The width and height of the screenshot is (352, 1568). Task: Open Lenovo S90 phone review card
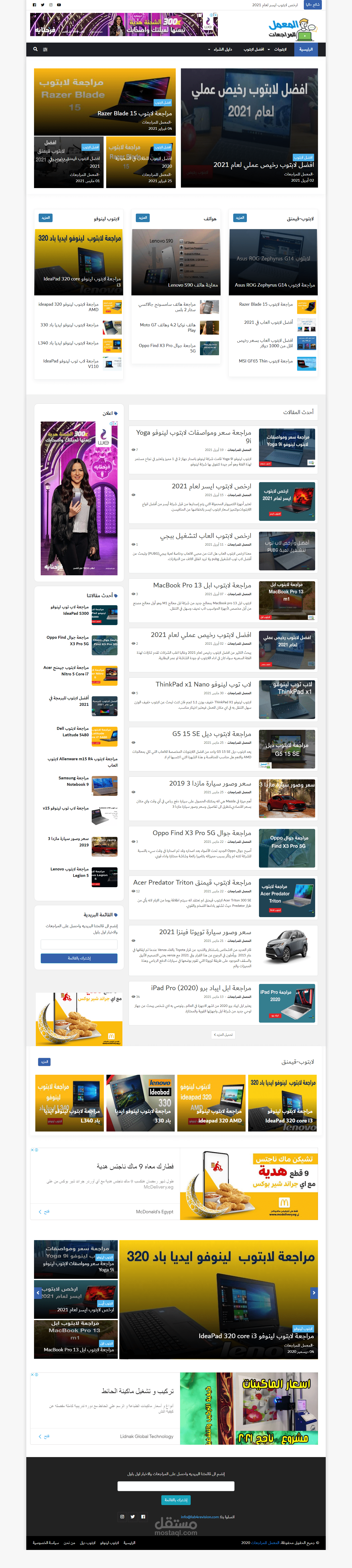click(x=176, y=262)
